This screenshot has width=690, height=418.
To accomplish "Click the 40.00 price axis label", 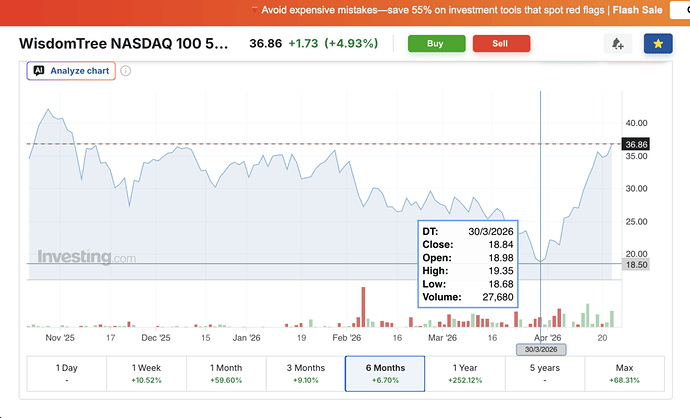I will pyautogui.click(x=636, y=123).
